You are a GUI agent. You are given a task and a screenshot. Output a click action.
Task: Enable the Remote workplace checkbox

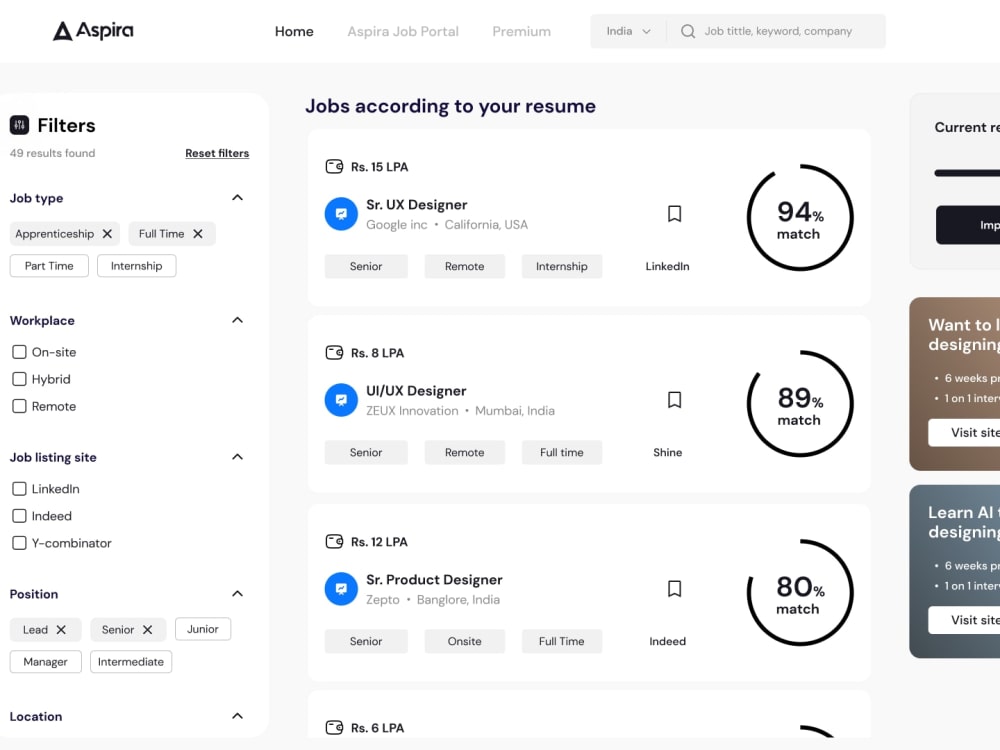click(19, 406)
